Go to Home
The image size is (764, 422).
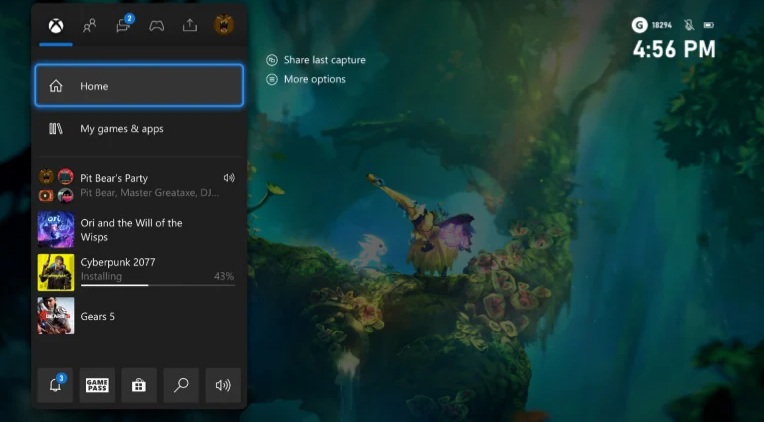tap(139, 86)
